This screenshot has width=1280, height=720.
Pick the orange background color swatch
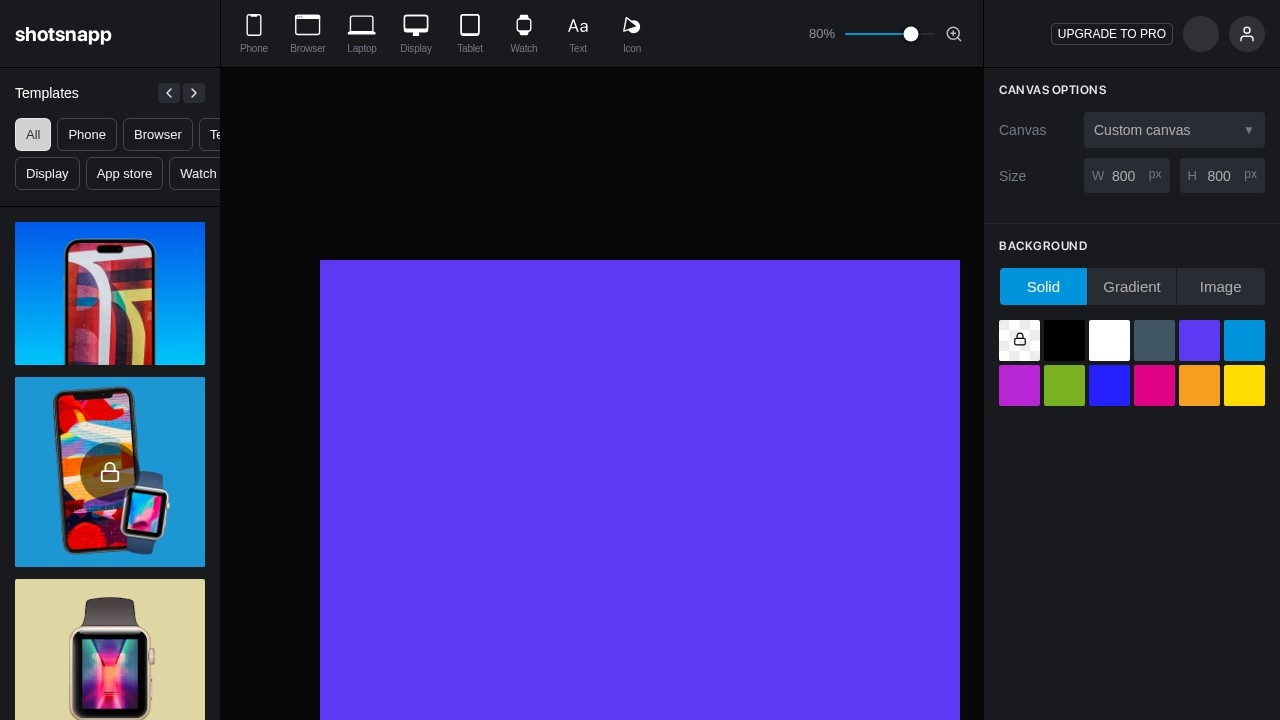tap(1199, 386)
